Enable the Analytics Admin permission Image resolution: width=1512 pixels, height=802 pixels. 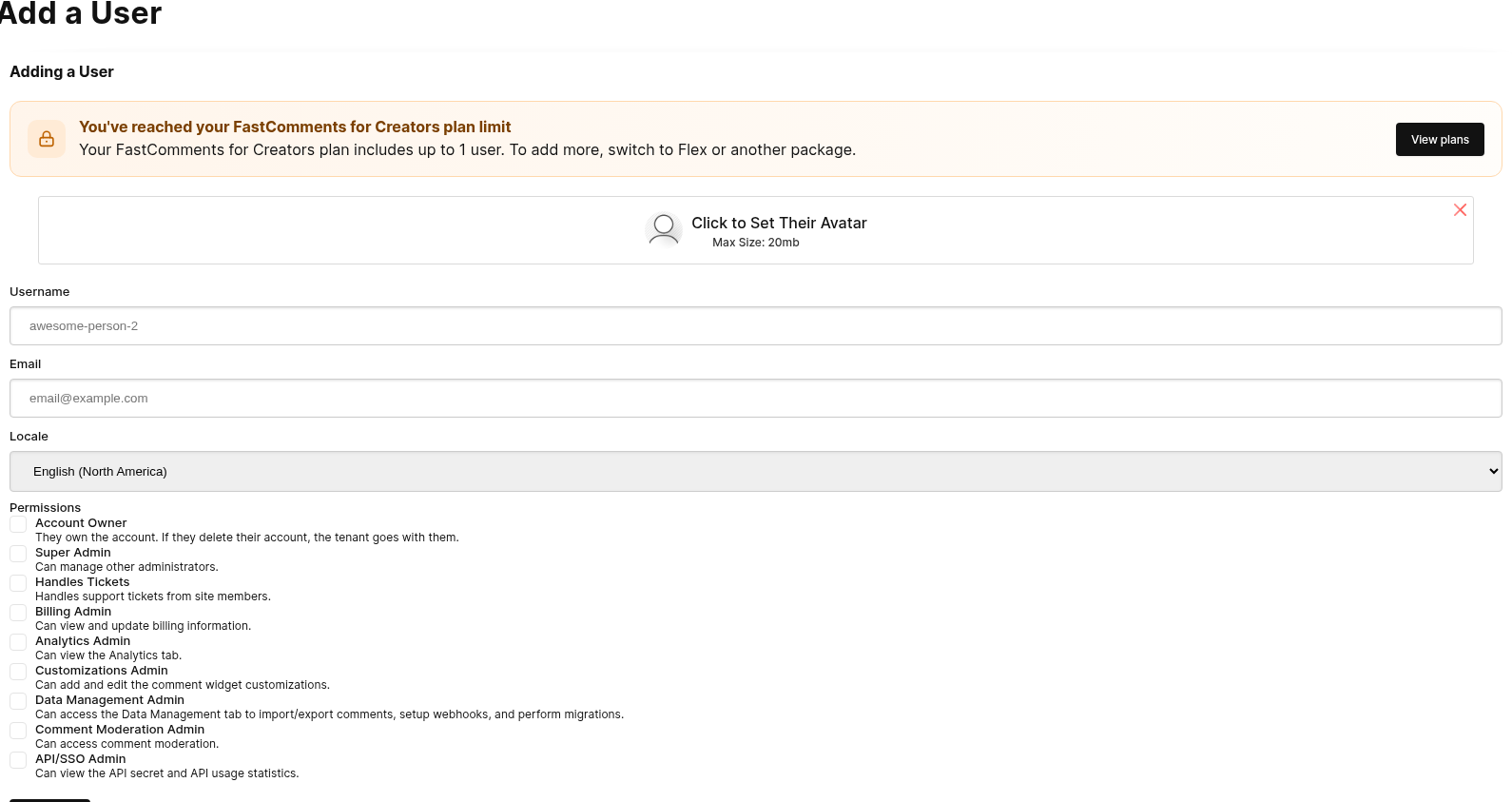[18, 642]
